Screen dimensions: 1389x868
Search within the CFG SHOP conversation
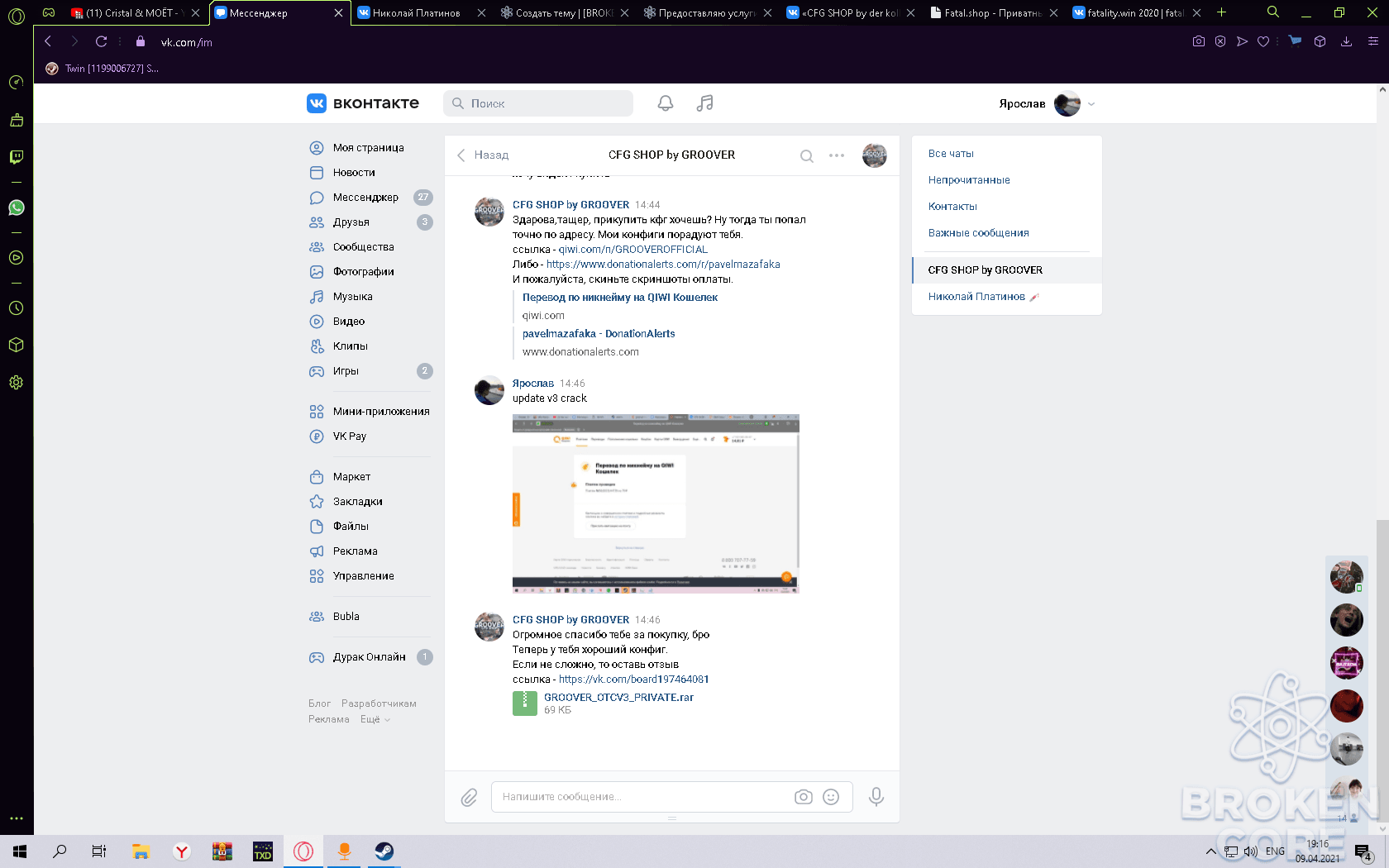pos(807,155)
